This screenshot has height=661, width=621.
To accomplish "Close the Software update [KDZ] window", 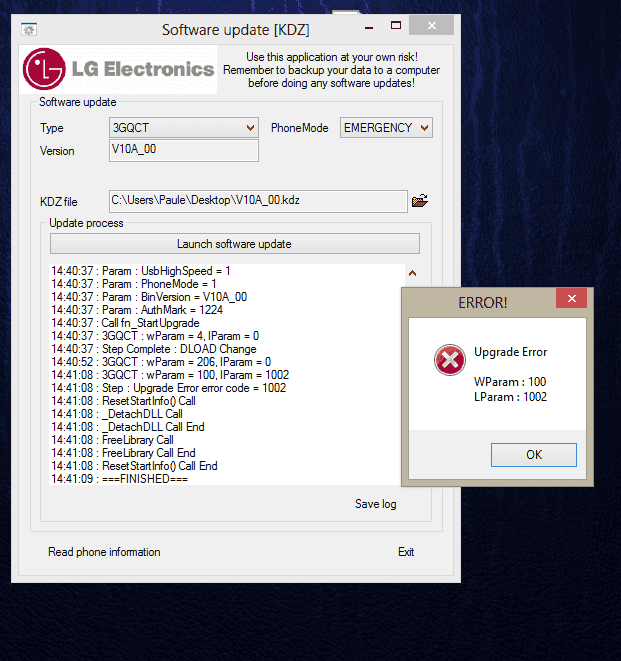I will 431,26.
